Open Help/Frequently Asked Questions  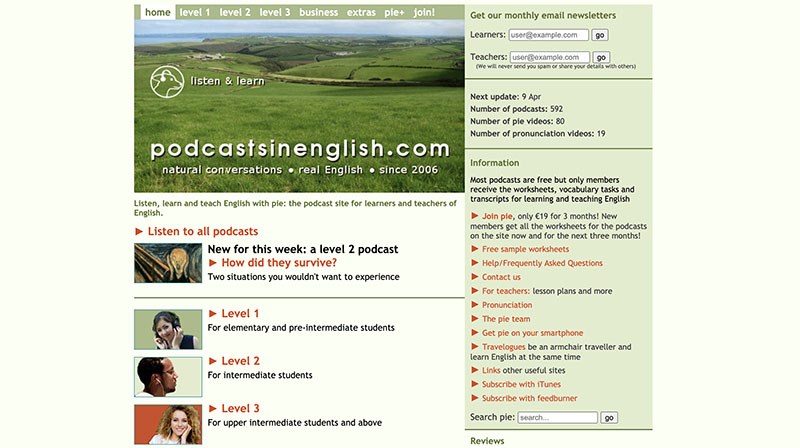coord(542,263)
